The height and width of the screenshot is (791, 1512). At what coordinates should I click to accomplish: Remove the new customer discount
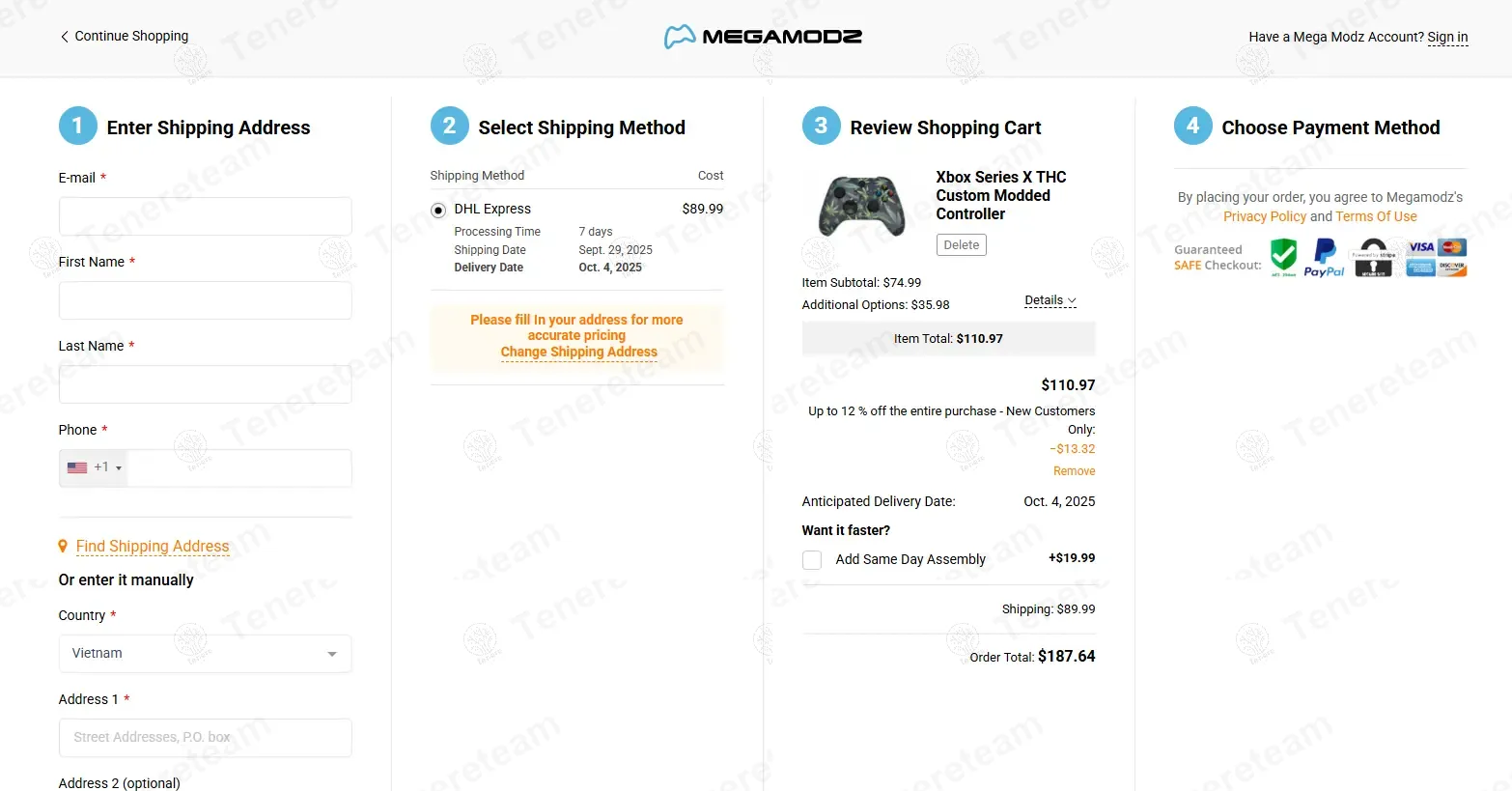click(1074, 471)
